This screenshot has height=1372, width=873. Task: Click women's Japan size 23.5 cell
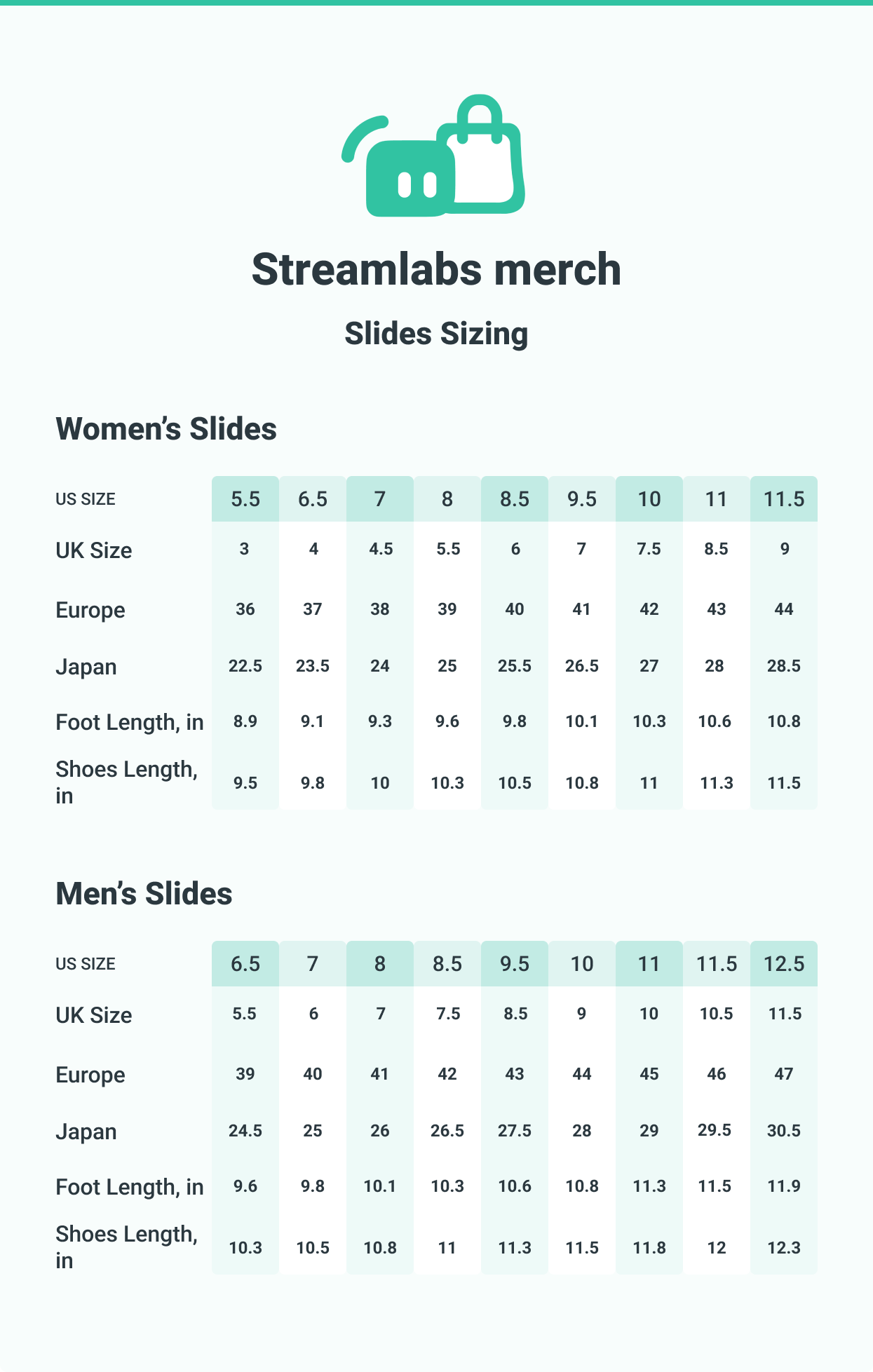point(313,666)
